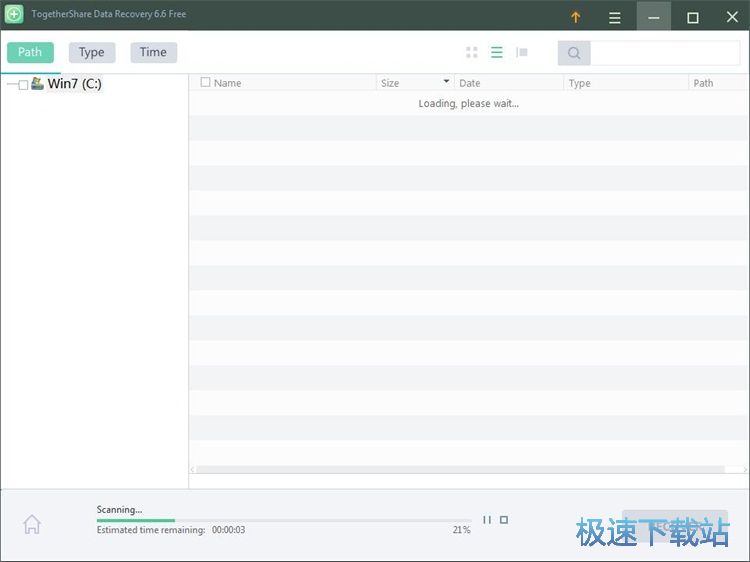This screenshot has height=562, width=750.
Task: Switch to the Type tab
Action: click(92, 52)
